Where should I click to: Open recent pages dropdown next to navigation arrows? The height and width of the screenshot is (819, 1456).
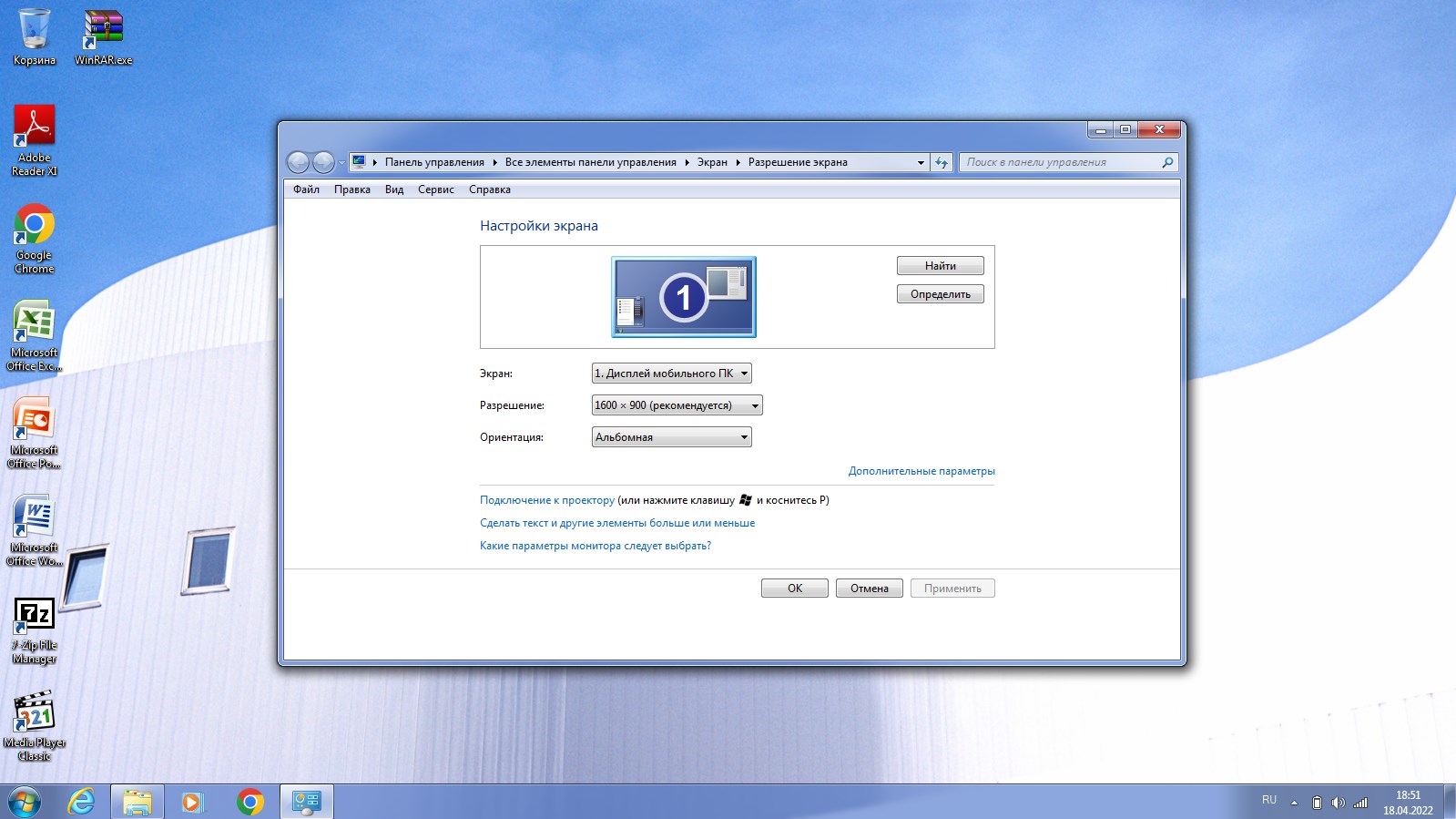click(341, 163)
